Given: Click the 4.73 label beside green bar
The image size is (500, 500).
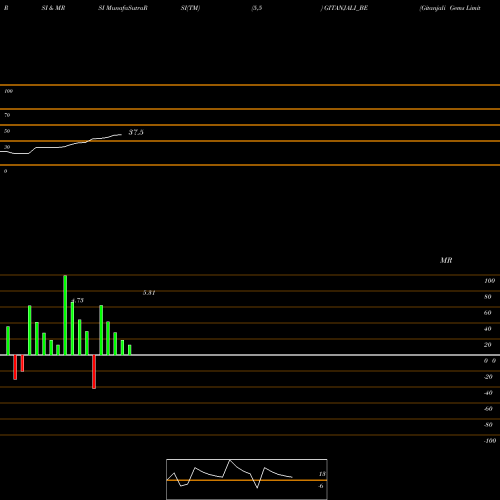Looking at the screenshot, I should [78, 300].
